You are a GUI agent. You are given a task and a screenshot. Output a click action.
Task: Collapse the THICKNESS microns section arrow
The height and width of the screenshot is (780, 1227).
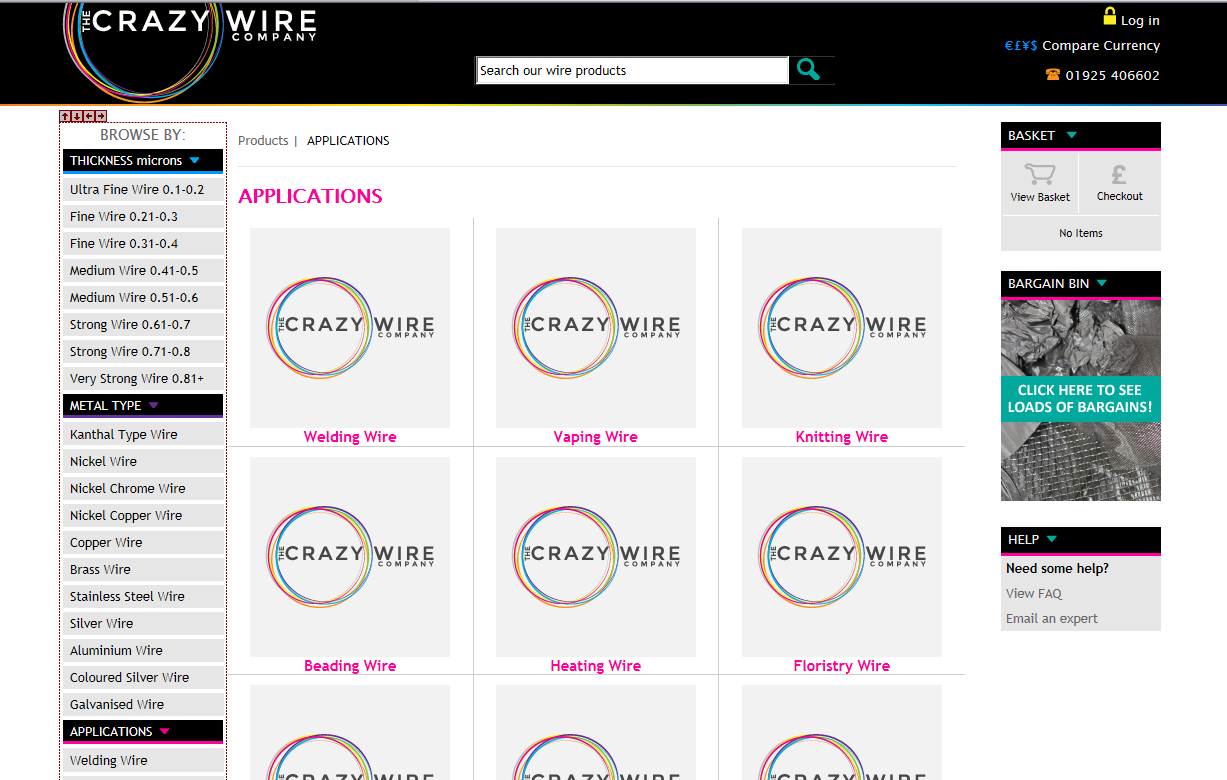195,160
